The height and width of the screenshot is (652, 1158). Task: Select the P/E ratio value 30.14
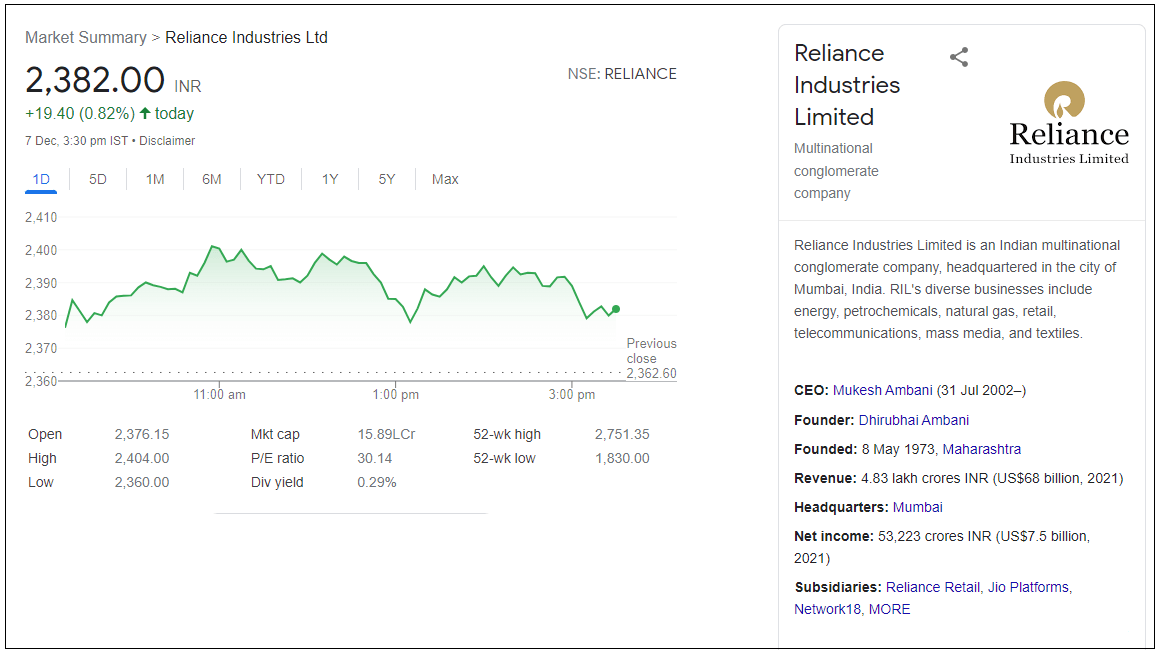click(374, 458)
